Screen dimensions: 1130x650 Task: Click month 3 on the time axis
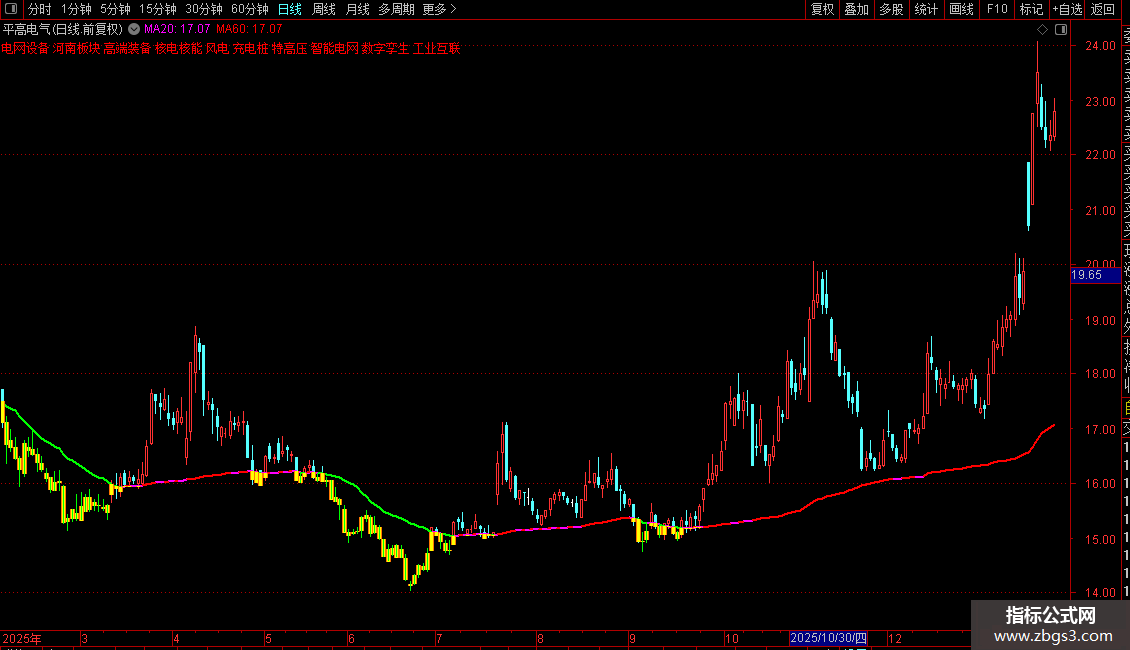coord(84,638)
